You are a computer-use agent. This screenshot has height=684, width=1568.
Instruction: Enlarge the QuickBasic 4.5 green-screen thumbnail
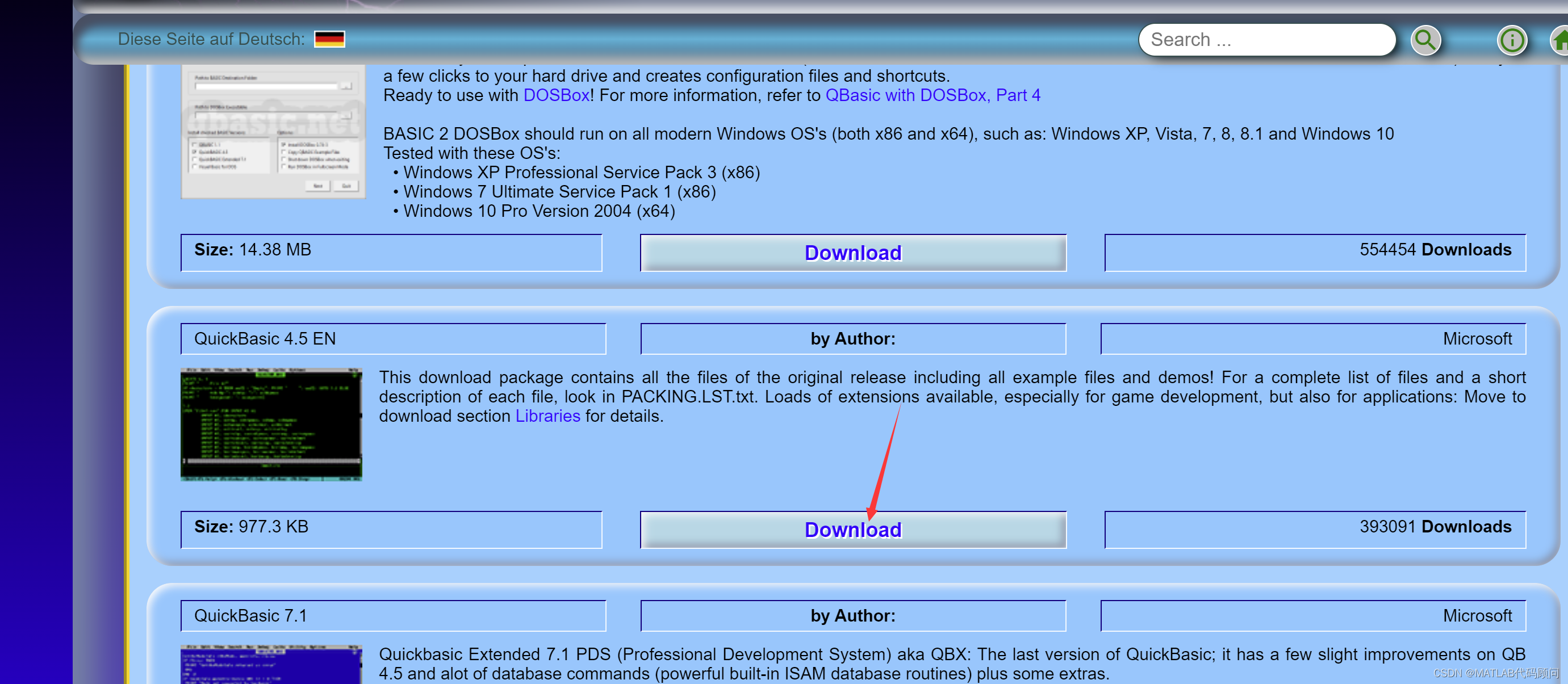(x=271, y=424)
